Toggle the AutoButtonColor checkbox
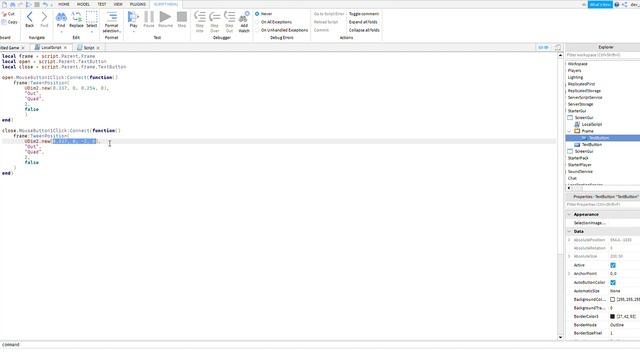 pos(613,282)
